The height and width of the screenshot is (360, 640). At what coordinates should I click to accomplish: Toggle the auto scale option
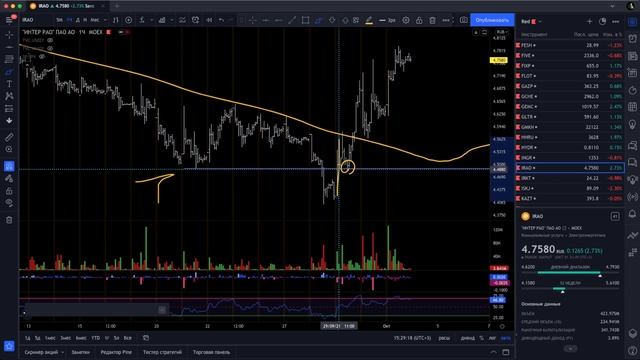[x=506, y=338]
